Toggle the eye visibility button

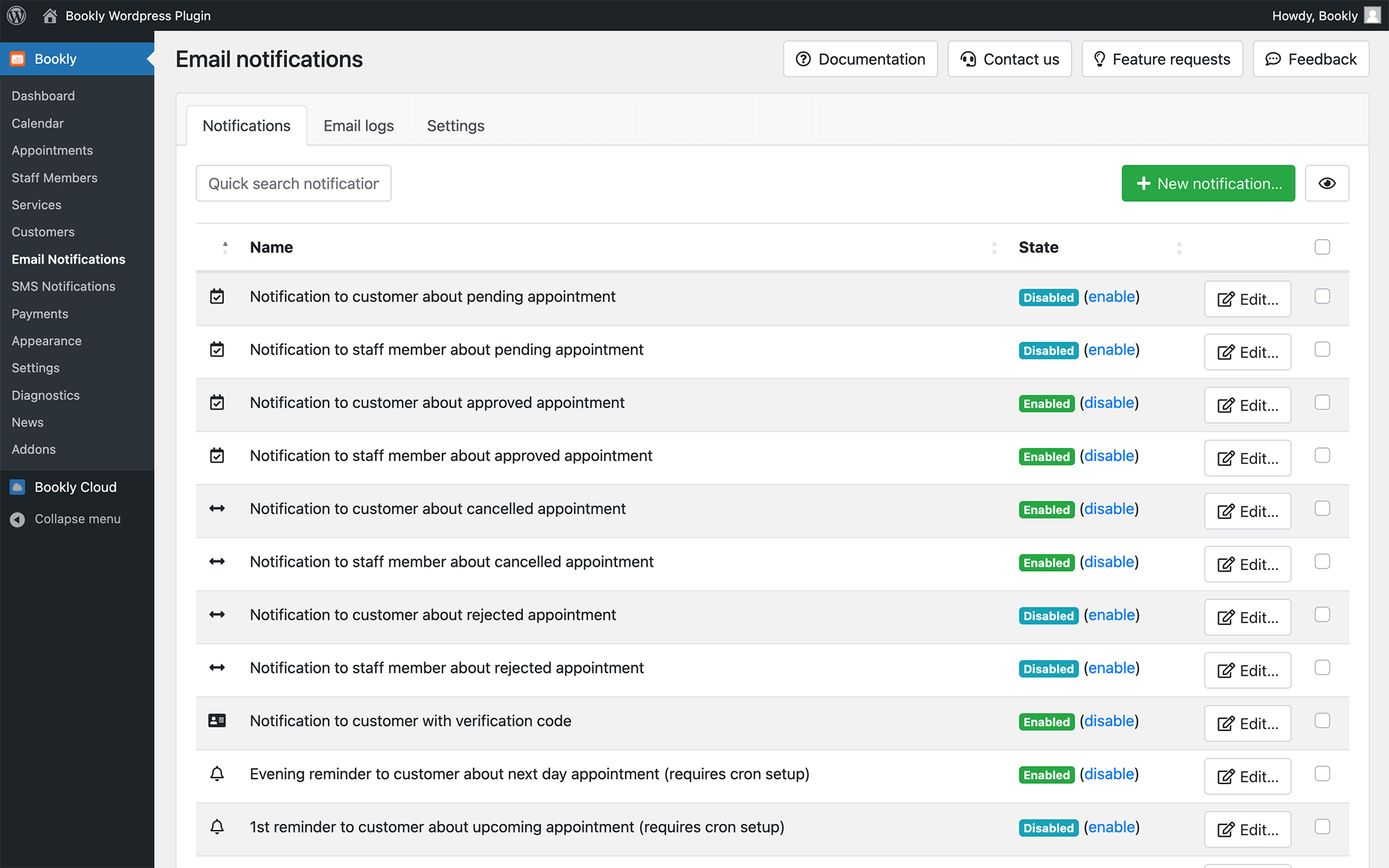(x=1326, y=183)
